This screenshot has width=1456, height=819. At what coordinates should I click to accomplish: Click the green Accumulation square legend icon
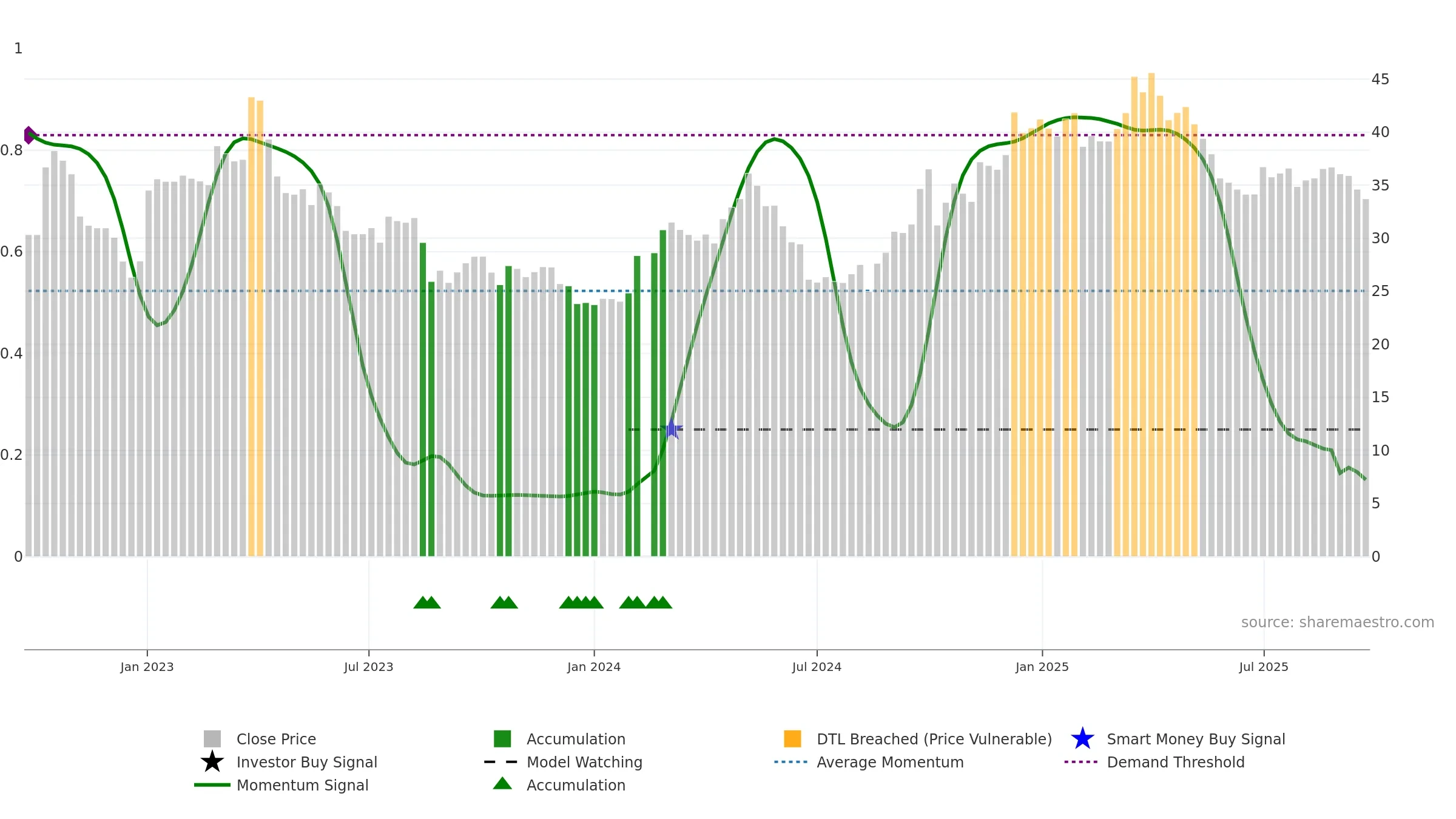tap(502, 739)
